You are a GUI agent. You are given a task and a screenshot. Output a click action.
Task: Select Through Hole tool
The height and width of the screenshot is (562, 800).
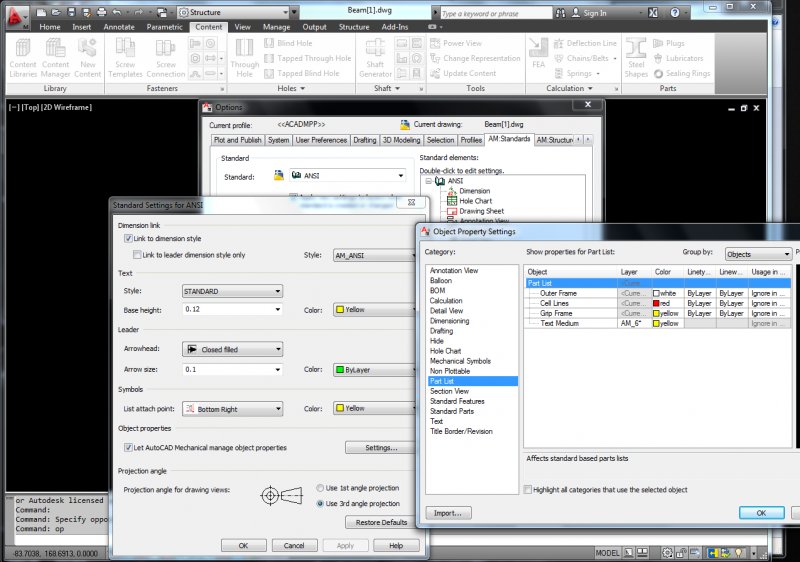[244, 59]
